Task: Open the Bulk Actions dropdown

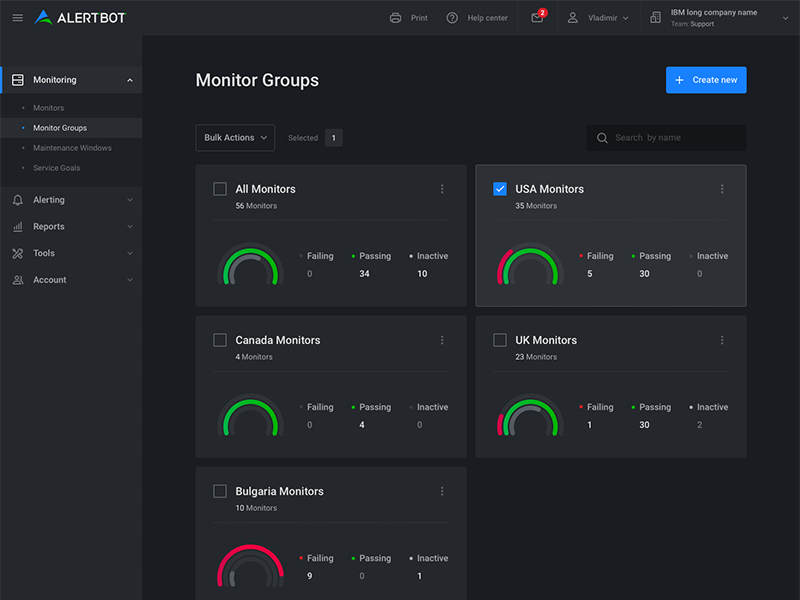Action: (235, 138)
